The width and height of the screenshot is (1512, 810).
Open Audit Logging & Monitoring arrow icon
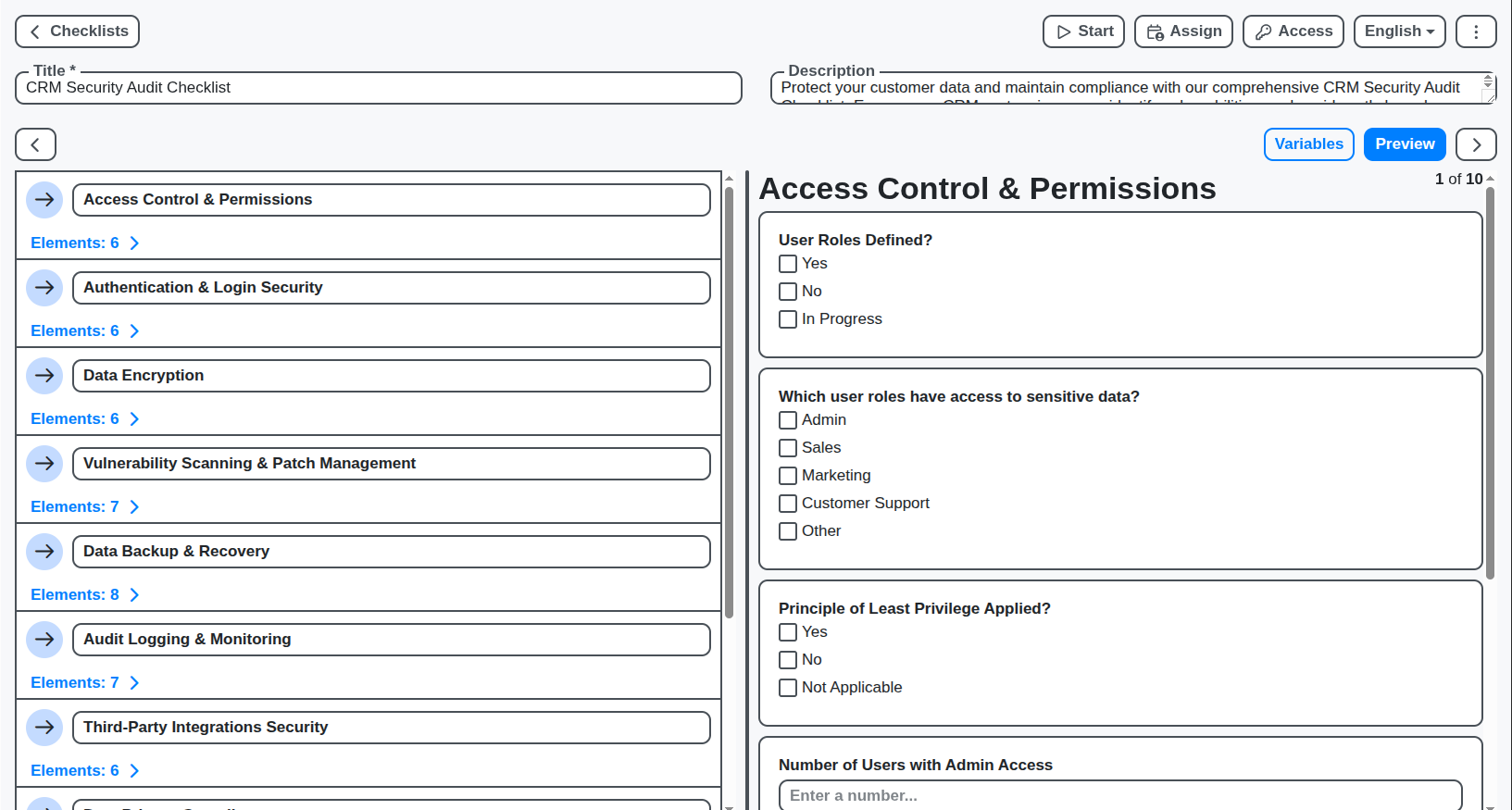coord(44,640)
